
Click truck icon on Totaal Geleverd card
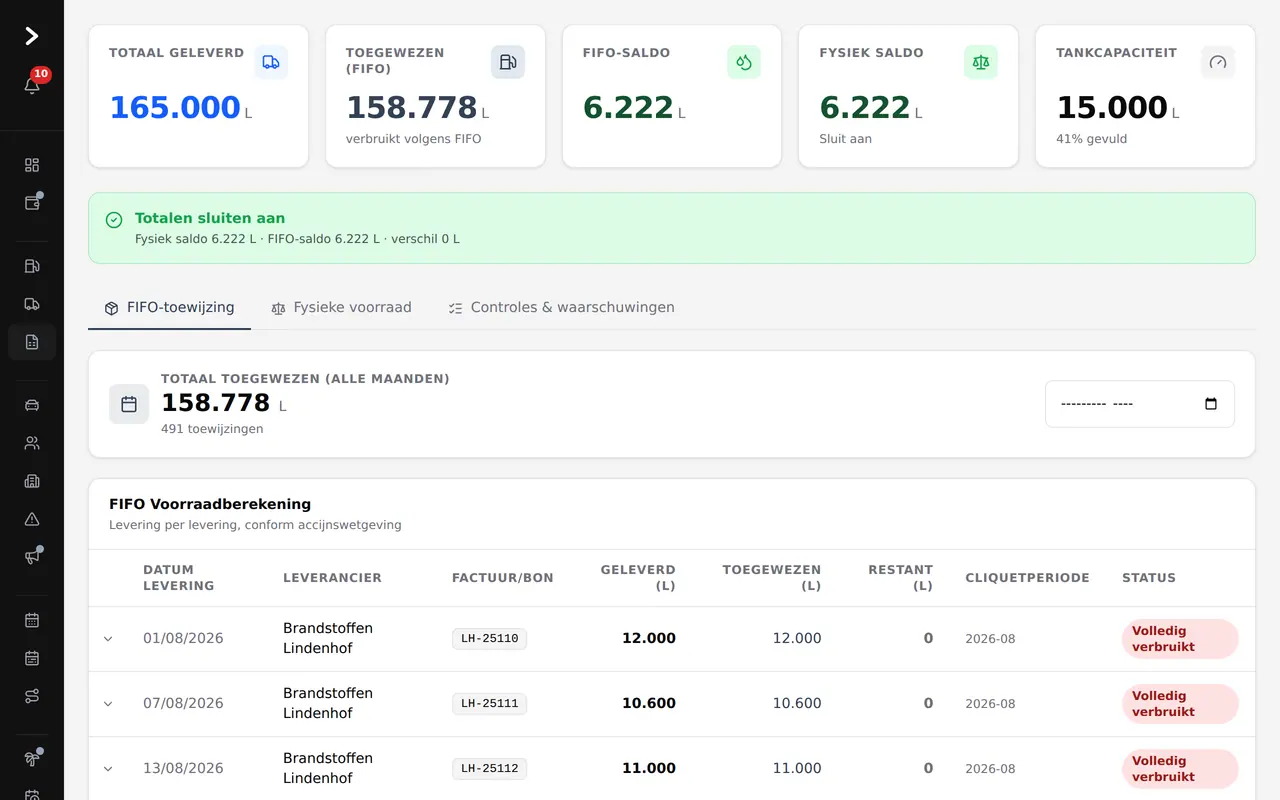click(271, 62)
